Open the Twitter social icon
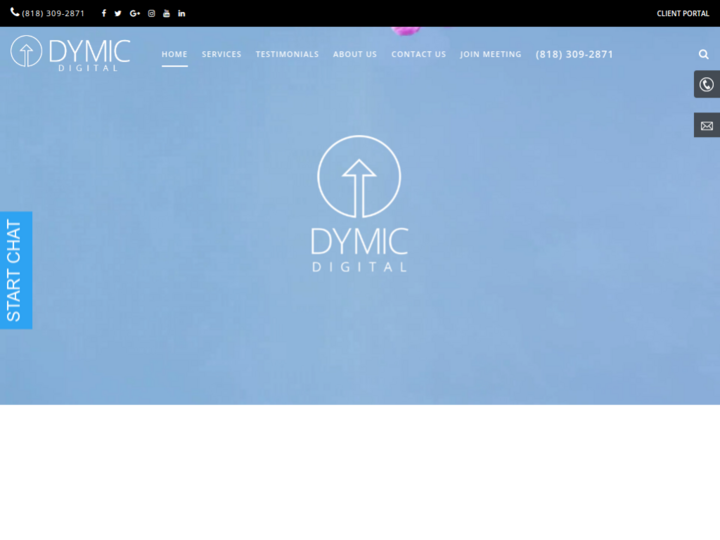 point(118,14)
